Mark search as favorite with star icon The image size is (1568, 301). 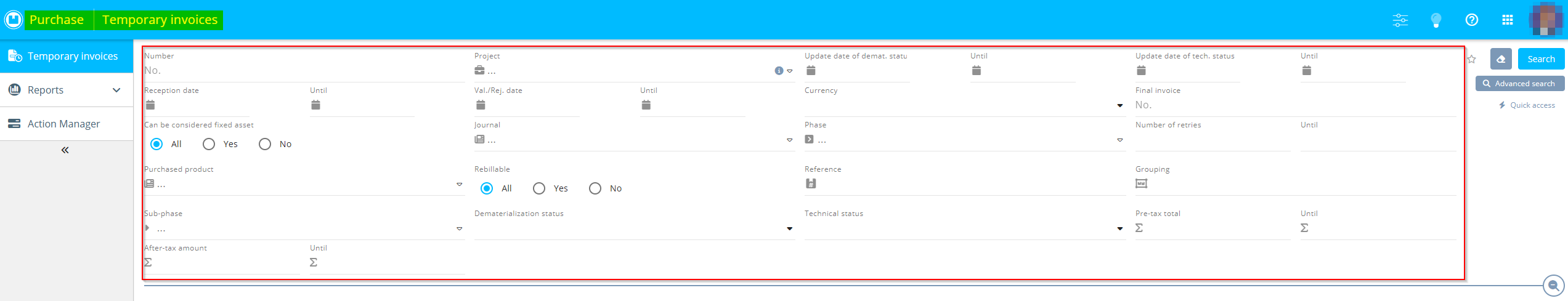[1471, 59]
